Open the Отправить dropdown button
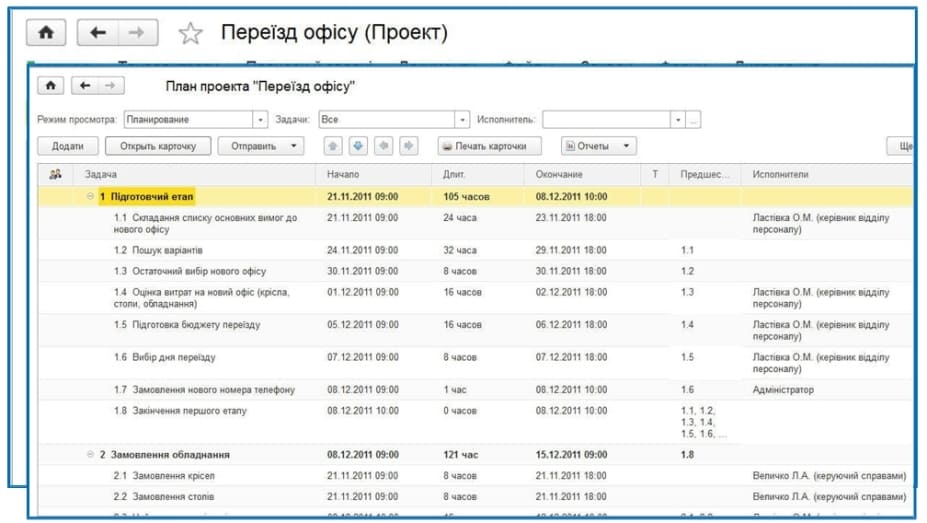Screen dimensions: 927x523 261,146
